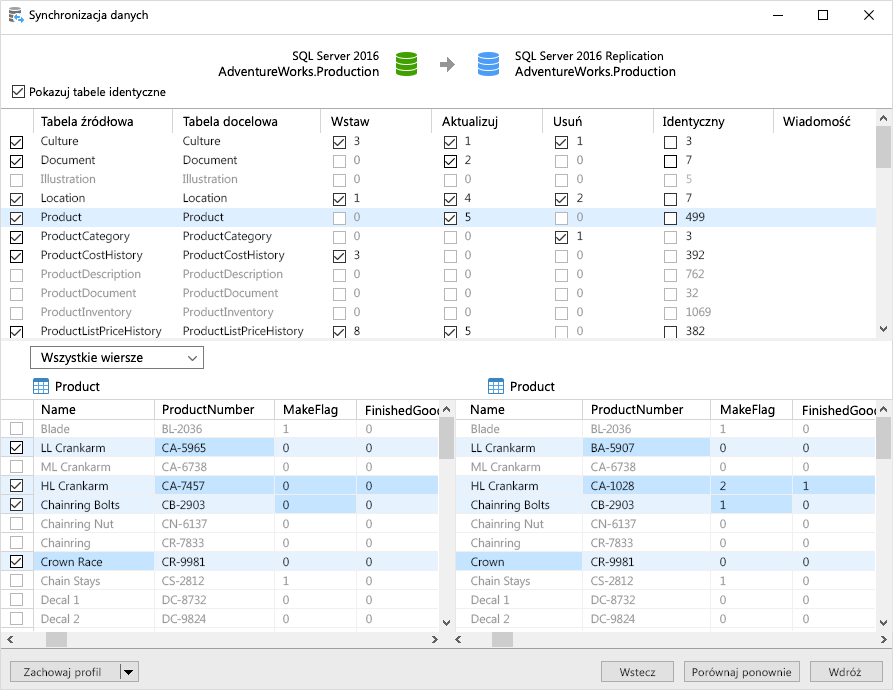The height and width of the screenshot is (690, 893).
Task: Sort by Tabela źródłowa column header
Action: pos(103,121)
